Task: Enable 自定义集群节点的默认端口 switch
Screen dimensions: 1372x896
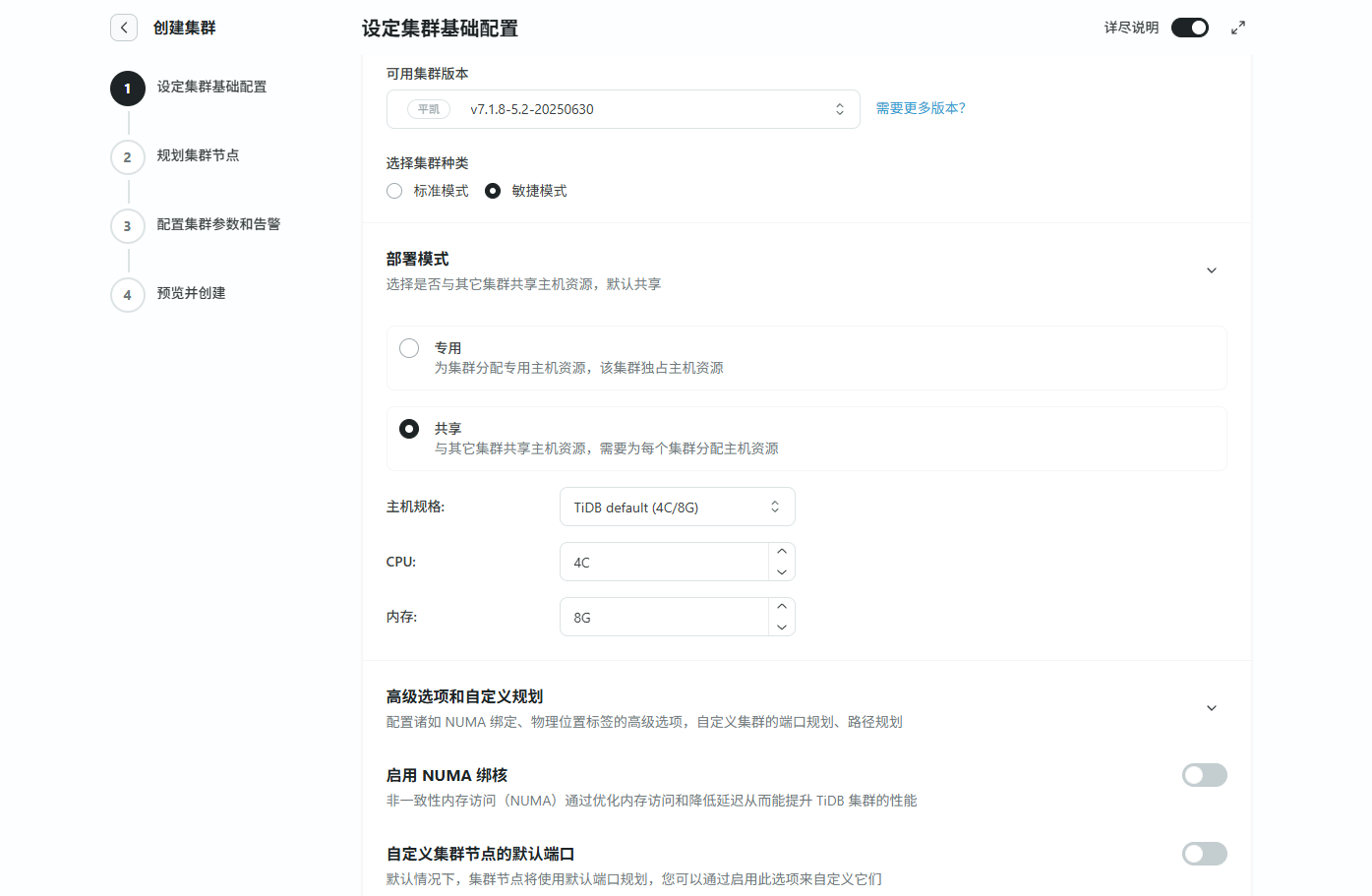Action: click(1204, 854)
